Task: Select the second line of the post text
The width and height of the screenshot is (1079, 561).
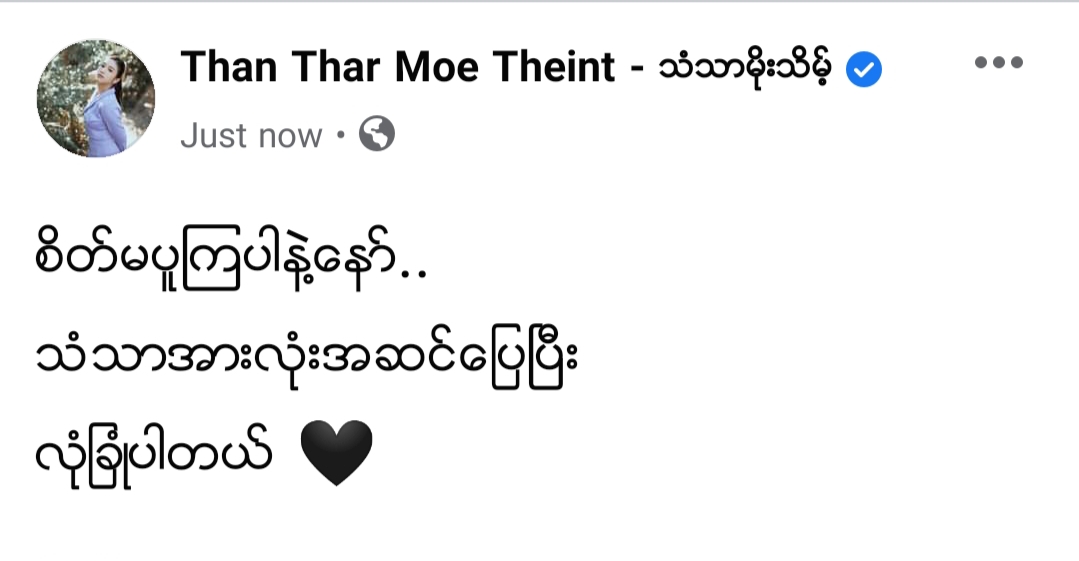Action: (x=306, y=357)
